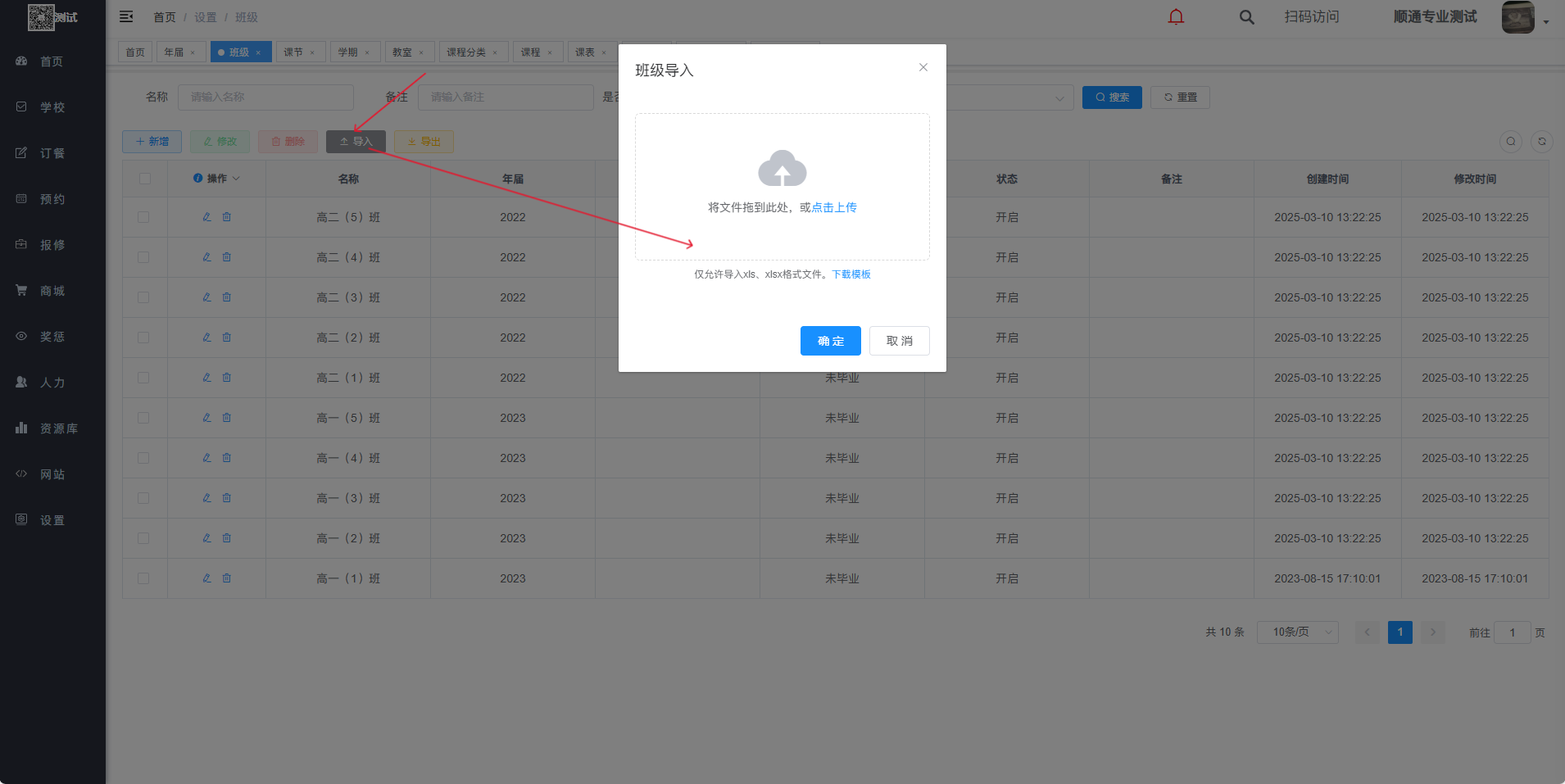Open 首页 in the sidebar
This screenshot has width=1565, height=784.
(x=52, y=61)
